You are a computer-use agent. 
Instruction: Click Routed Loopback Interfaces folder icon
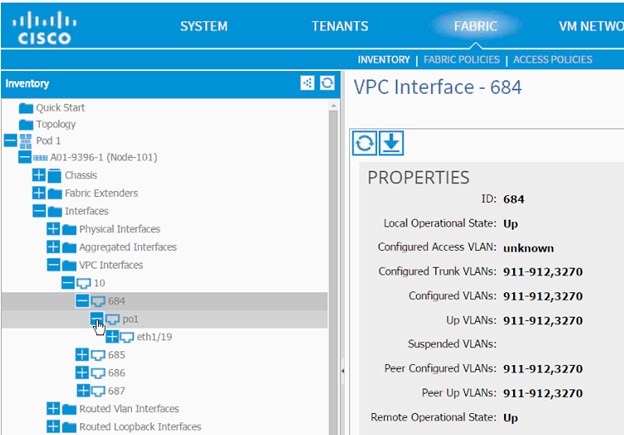click(69, 427)
